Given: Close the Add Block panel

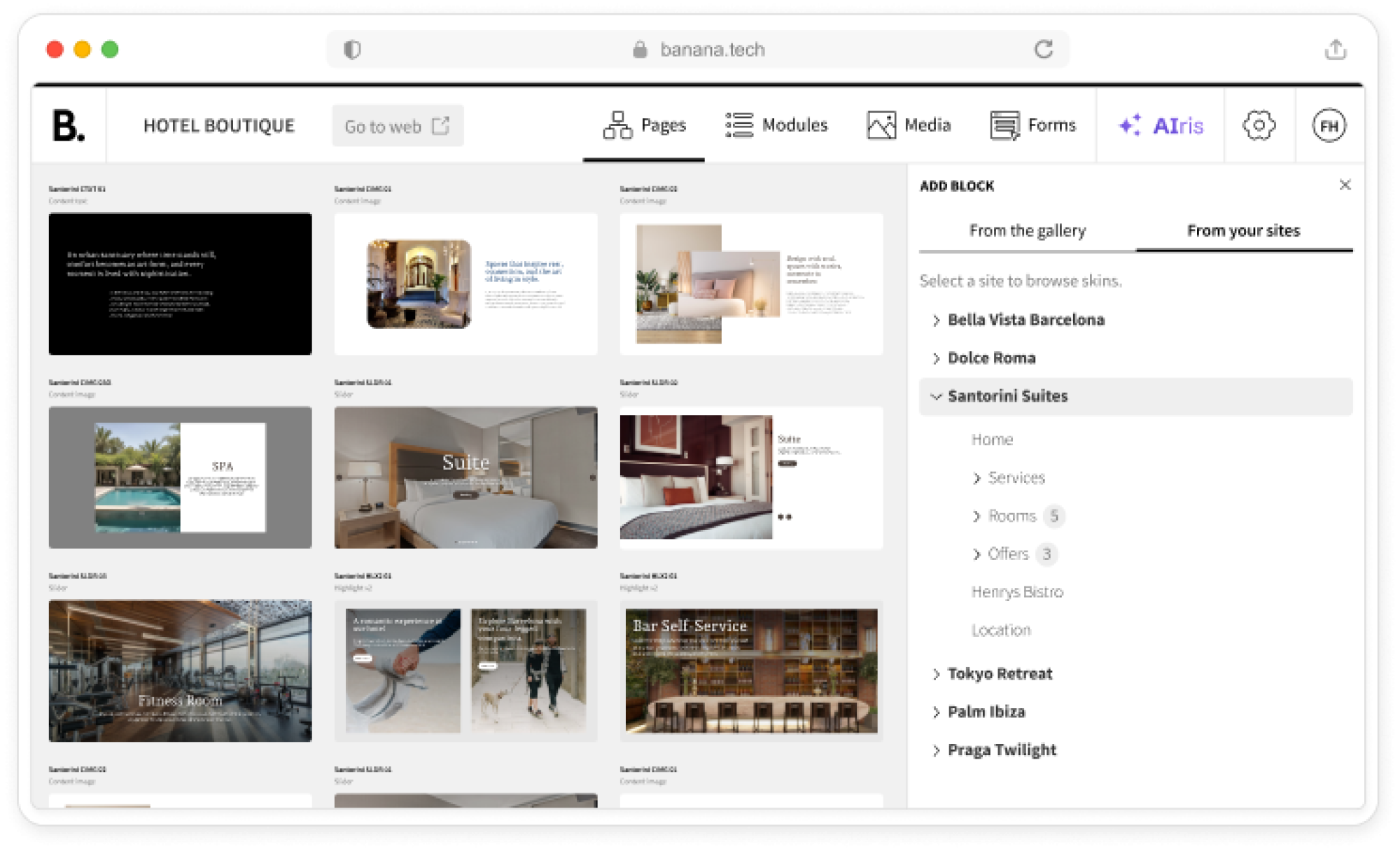Looking at the screenshot, I should 1345,185.
